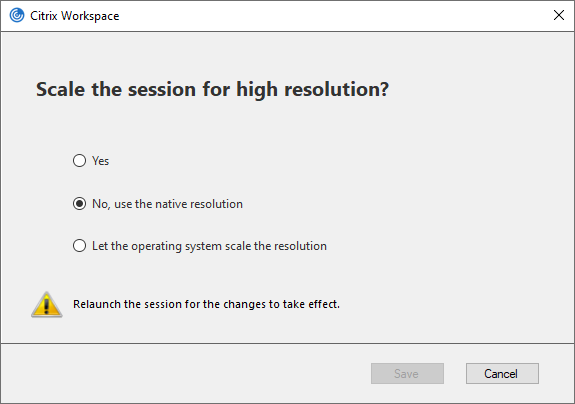Screen dimensions: 575x404
Task: Click empty dialog space right of radio options
Action: pyautogui.click(x=451, y=203)
